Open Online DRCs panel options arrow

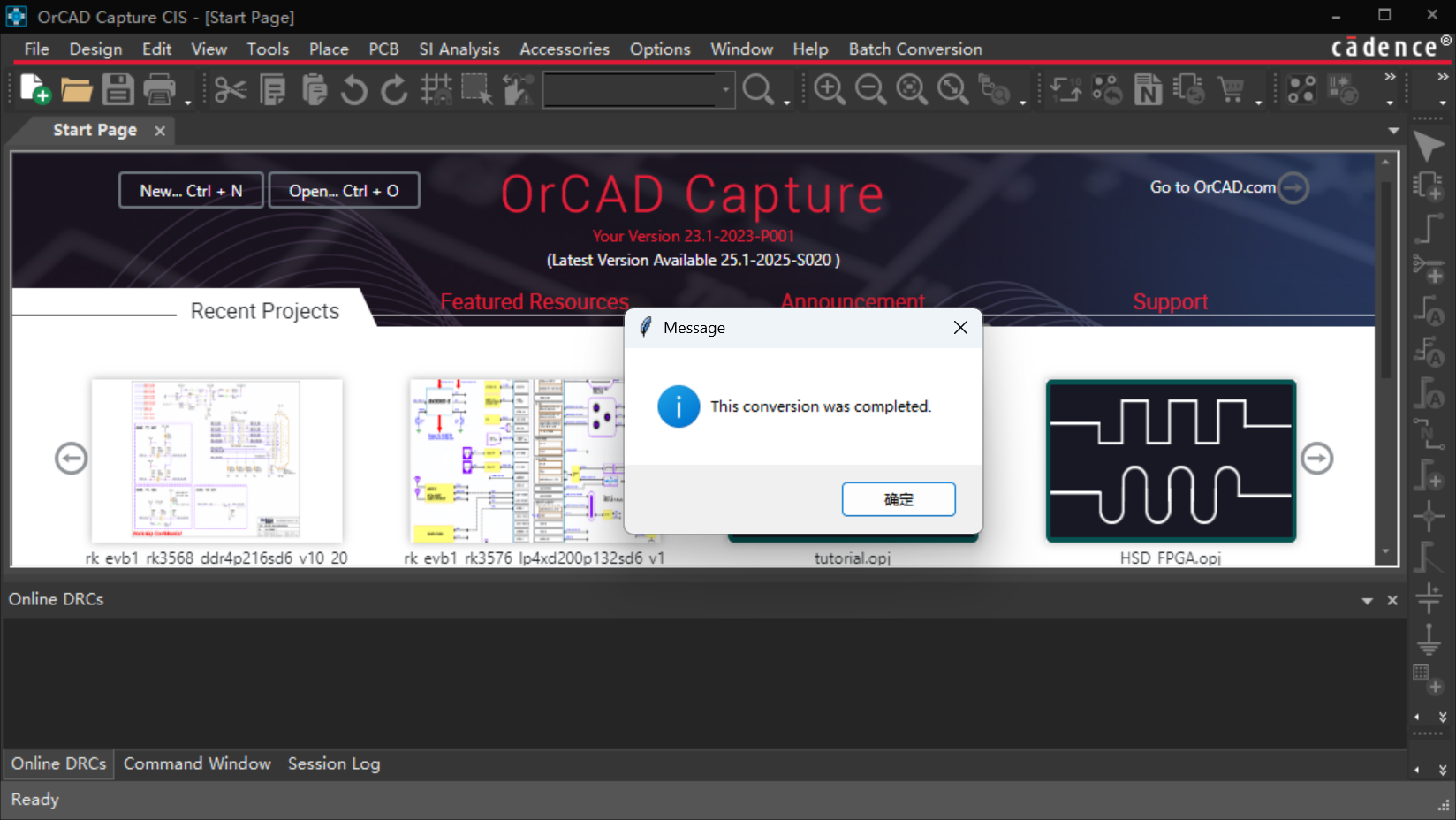pyautogui.click(x=1368, y=601)
